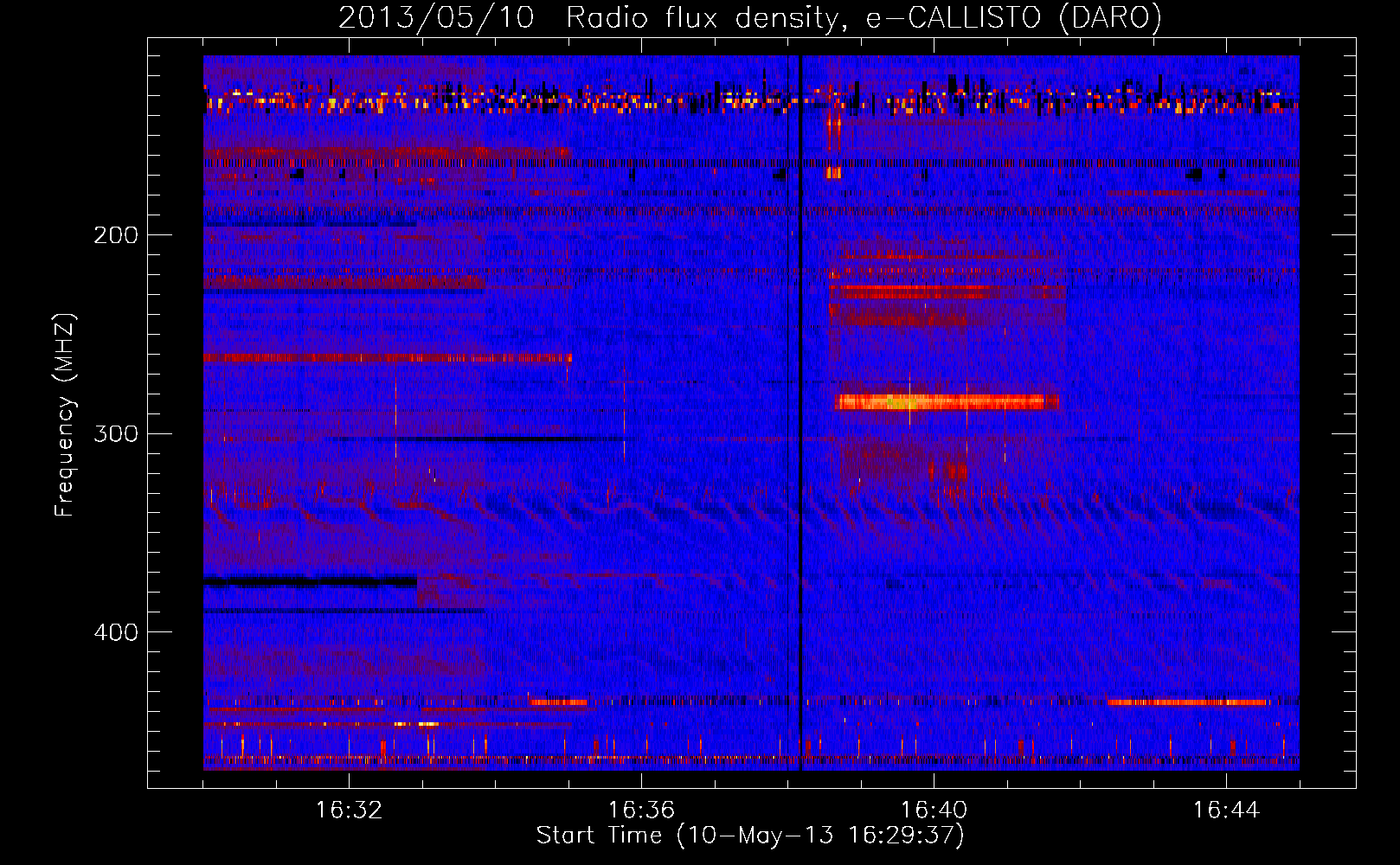Click the '400' frequency tick label
The width and height of the screenshot is (1400, 865).
point(116,632)
